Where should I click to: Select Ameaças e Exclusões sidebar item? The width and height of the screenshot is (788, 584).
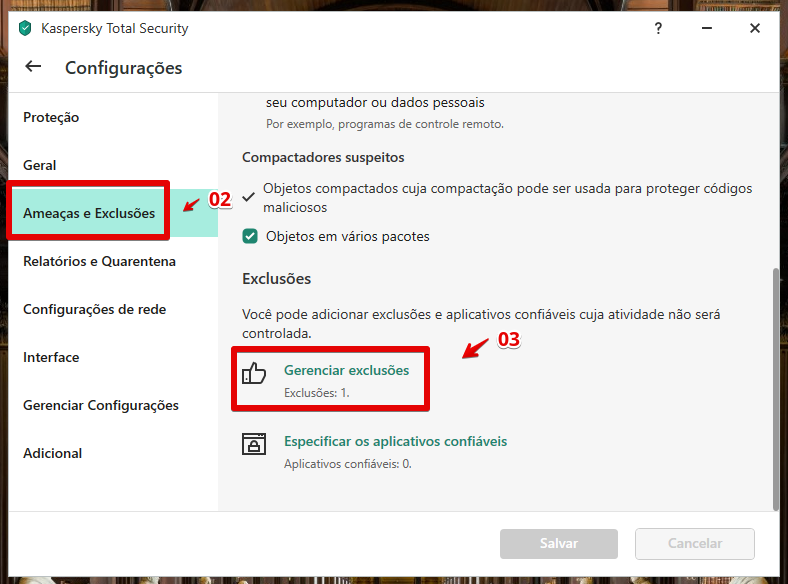coord(89,213)
